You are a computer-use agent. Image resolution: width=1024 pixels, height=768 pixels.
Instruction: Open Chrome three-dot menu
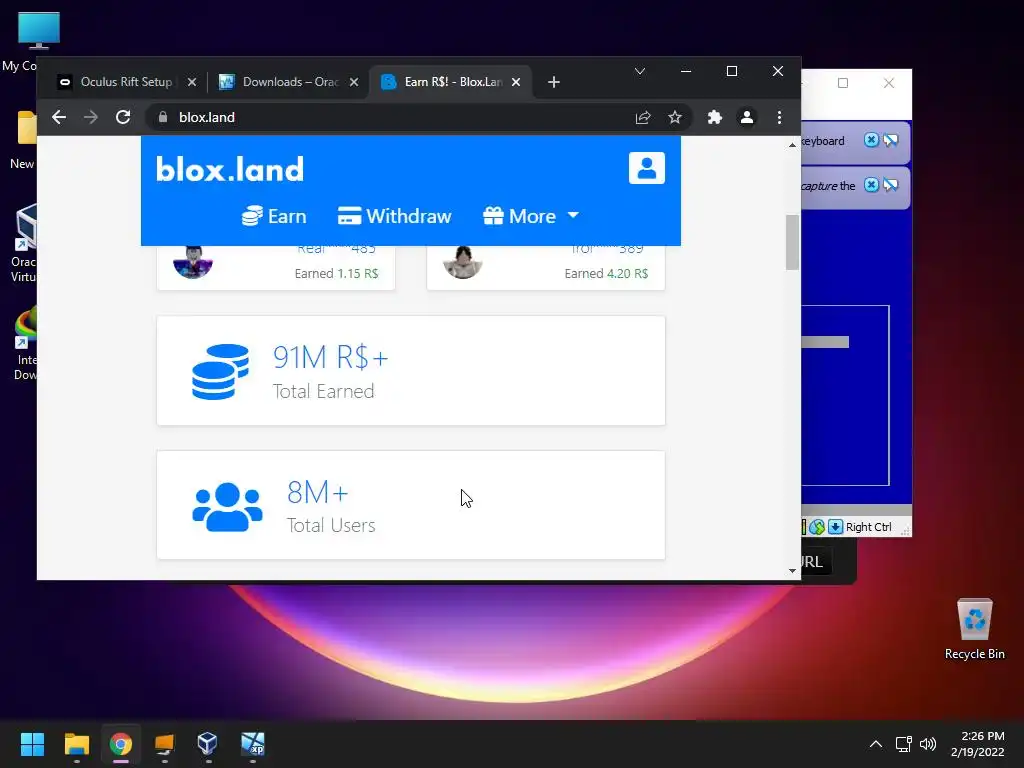click(x=779, y=118)
